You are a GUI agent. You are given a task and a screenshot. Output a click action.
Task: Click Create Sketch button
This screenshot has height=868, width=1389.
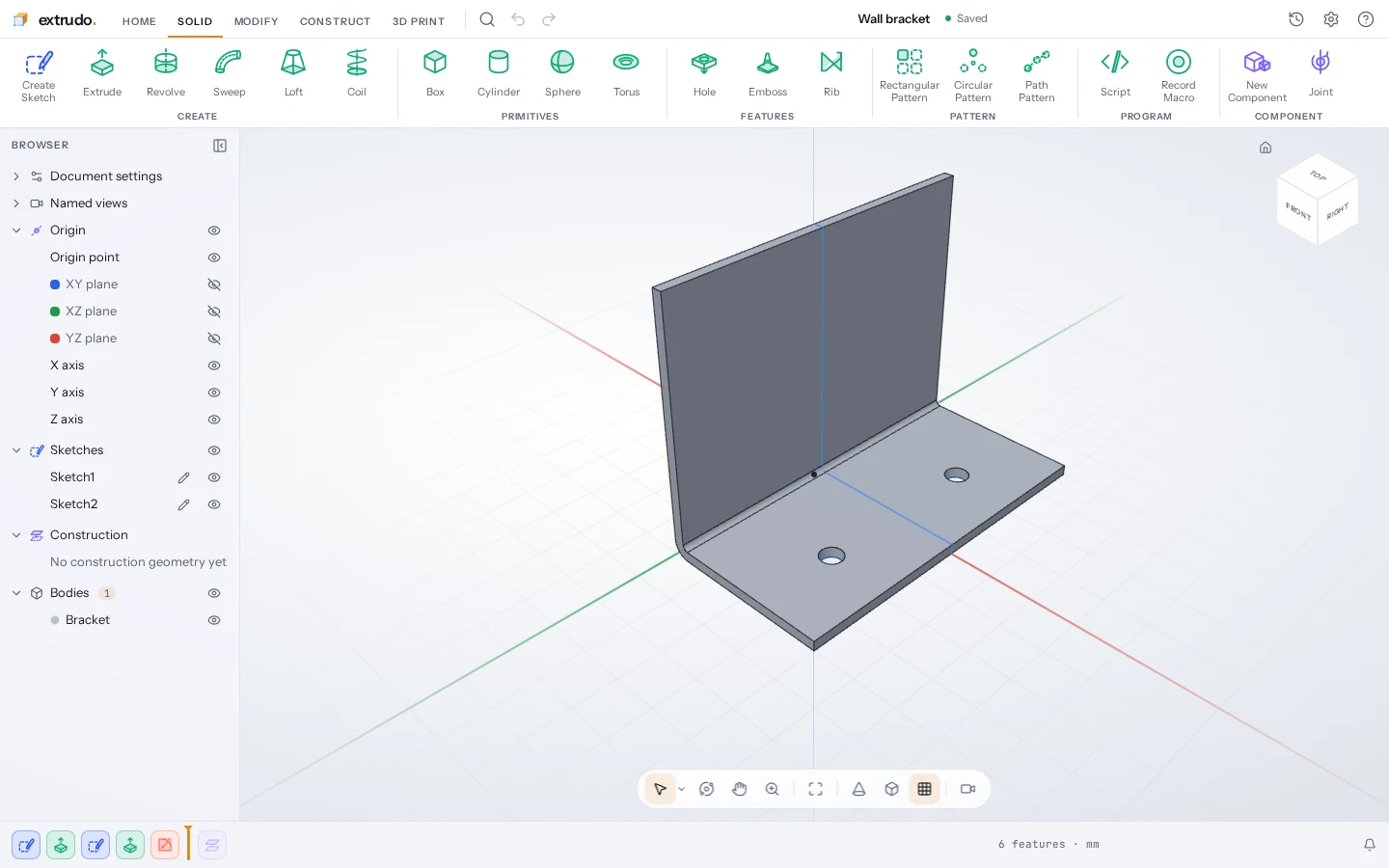tap(39, 75)
